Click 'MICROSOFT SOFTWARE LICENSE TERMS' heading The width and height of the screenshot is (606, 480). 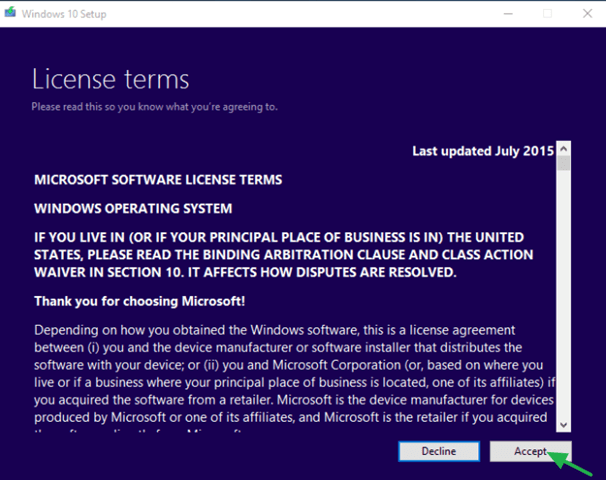coord(158,180)
